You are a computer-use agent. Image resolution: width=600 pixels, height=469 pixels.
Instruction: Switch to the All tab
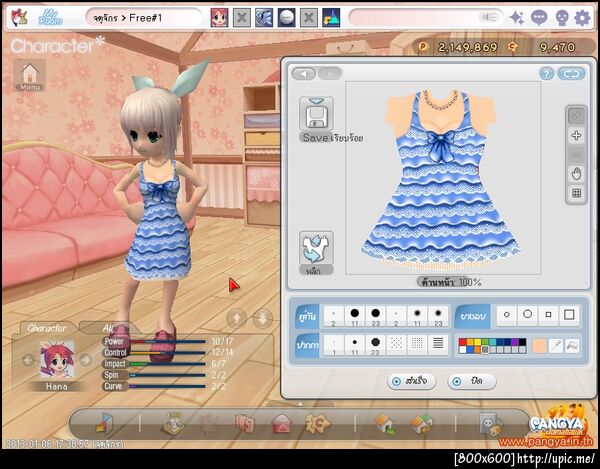(108, 328)
